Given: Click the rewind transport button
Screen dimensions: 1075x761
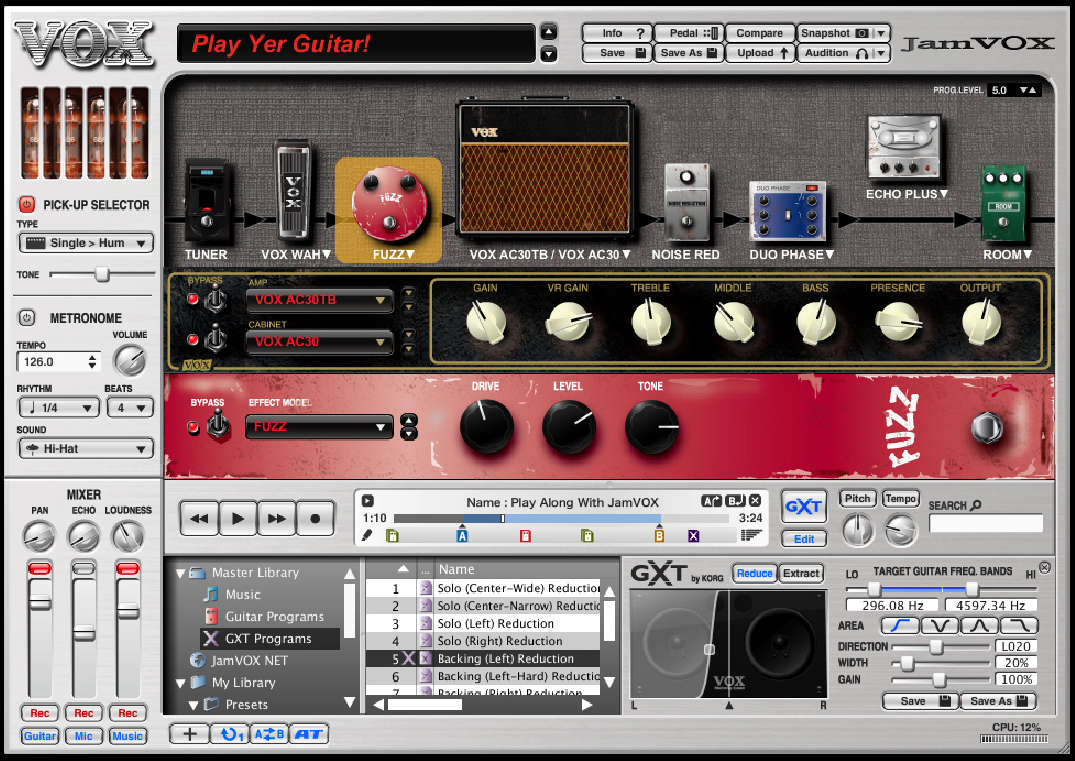Looking at the screenshot, I should pos(200,518).
